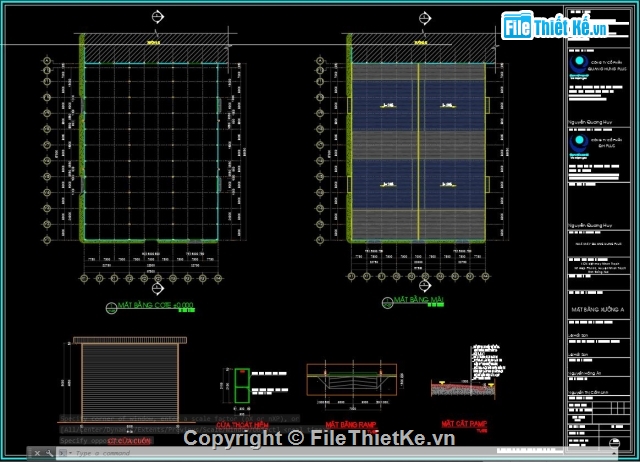Viewport: 640px width, 462px height.
Task: Select the red 'MẶT CẮT RAMP' label
Action: coord(464,424)
